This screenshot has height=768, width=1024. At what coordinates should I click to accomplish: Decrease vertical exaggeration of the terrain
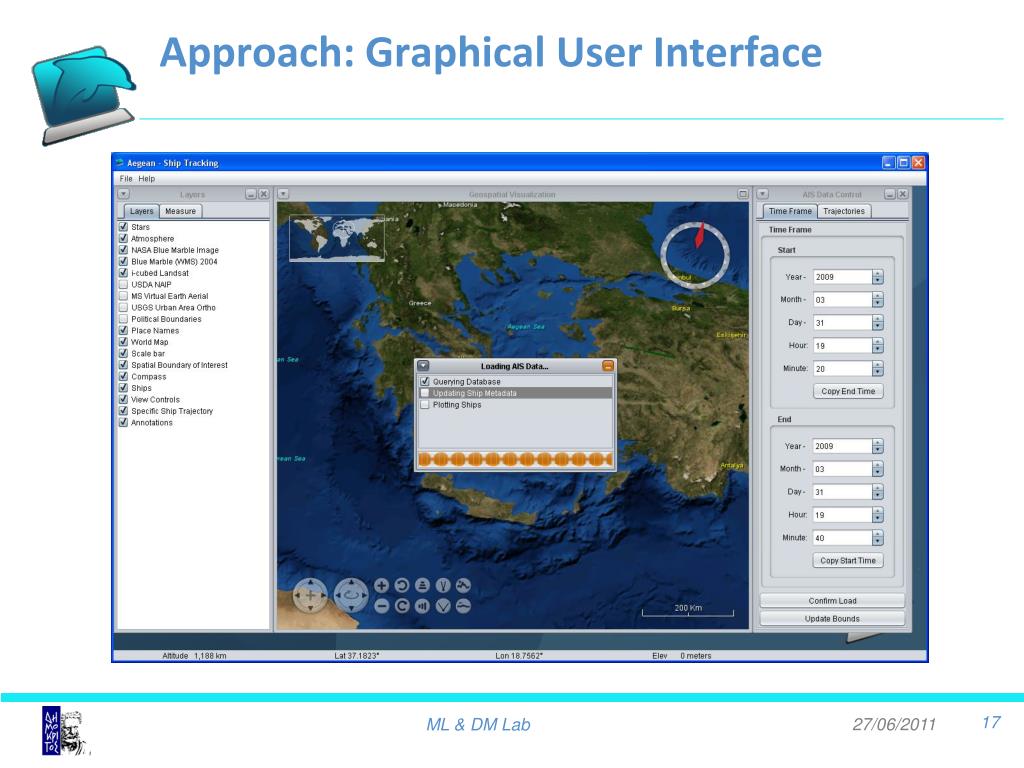point(463,606)
